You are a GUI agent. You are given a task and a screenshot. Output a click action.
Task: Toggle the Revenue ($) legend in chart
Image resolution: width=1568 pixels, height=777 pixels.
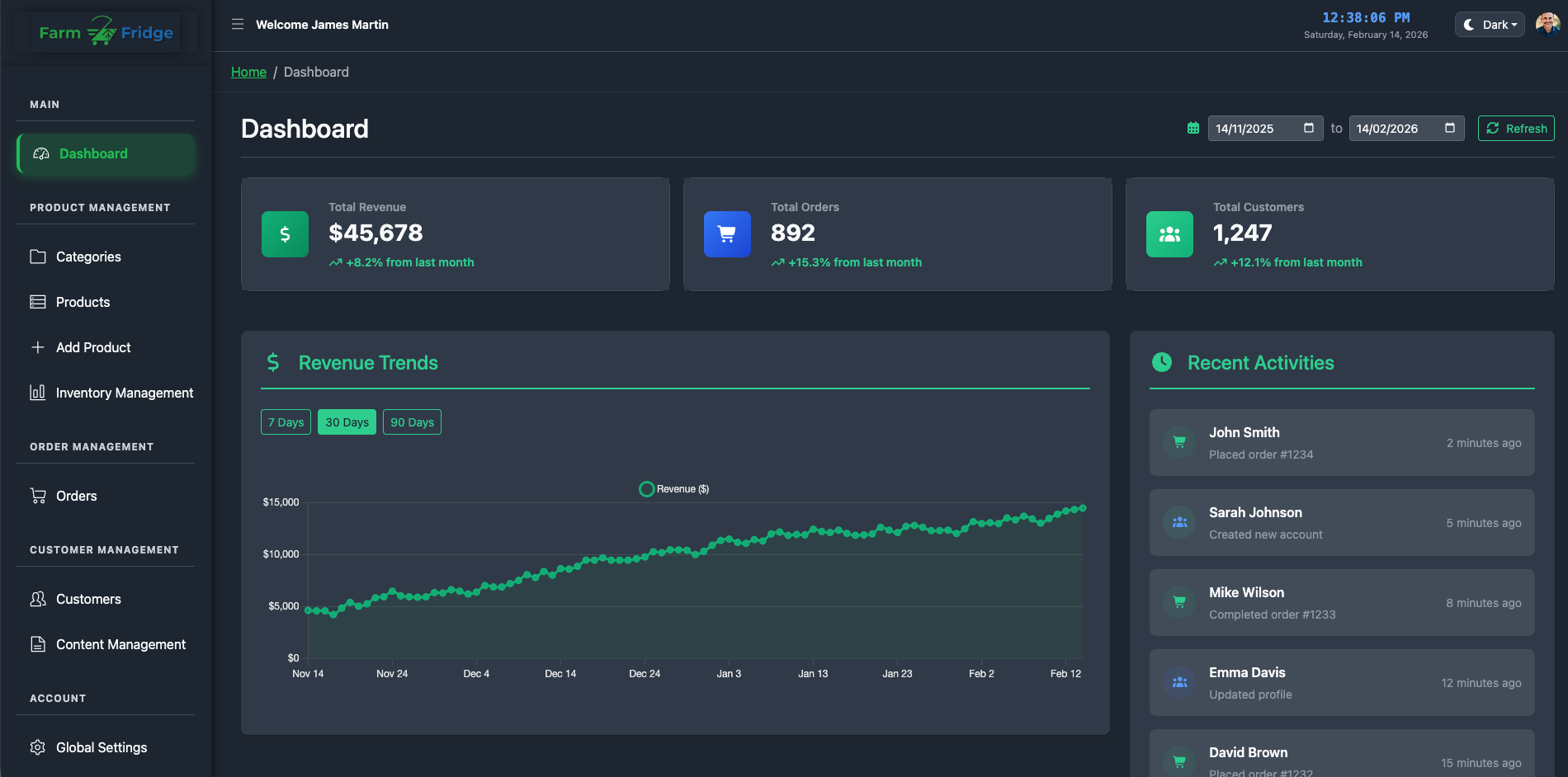[673, 488]
